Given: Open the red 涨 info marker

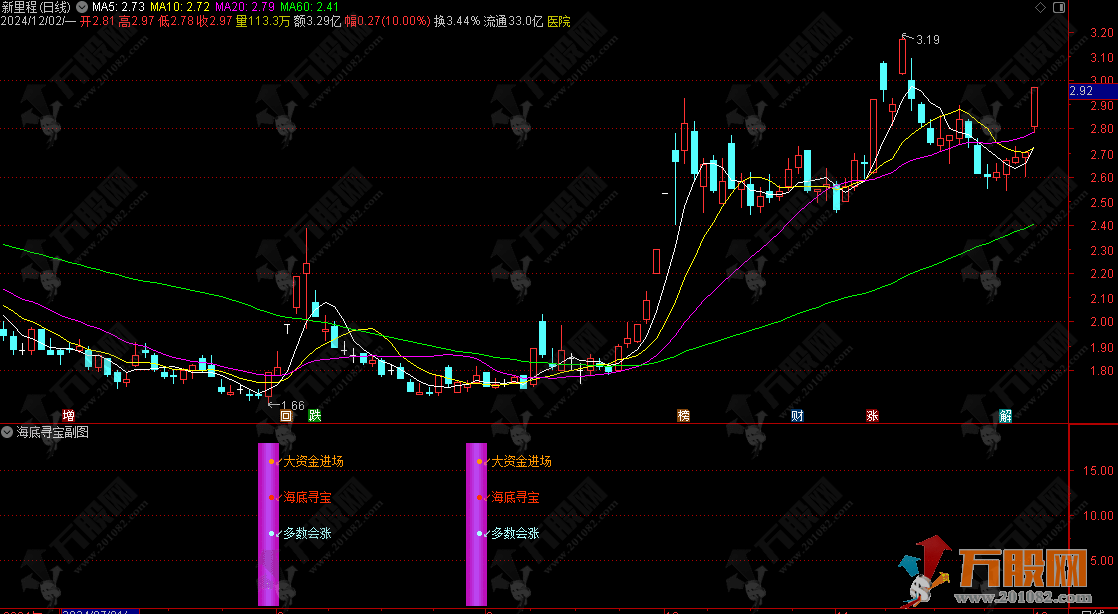Looking at the screenshot, I should point(872,416).
